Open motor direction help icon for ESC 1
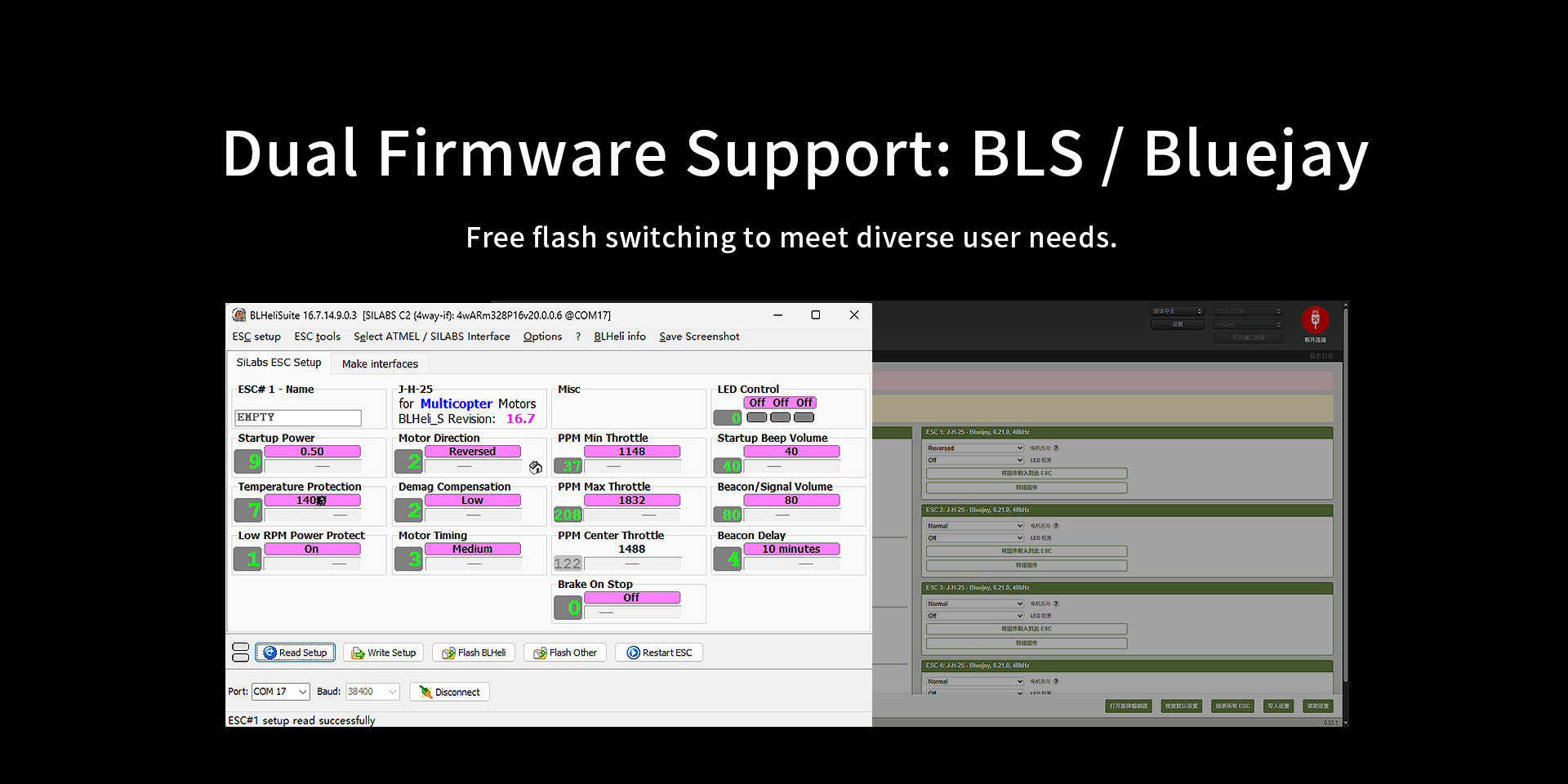This screenshot has height=784, width=1568. click(x=1056, y=448)
